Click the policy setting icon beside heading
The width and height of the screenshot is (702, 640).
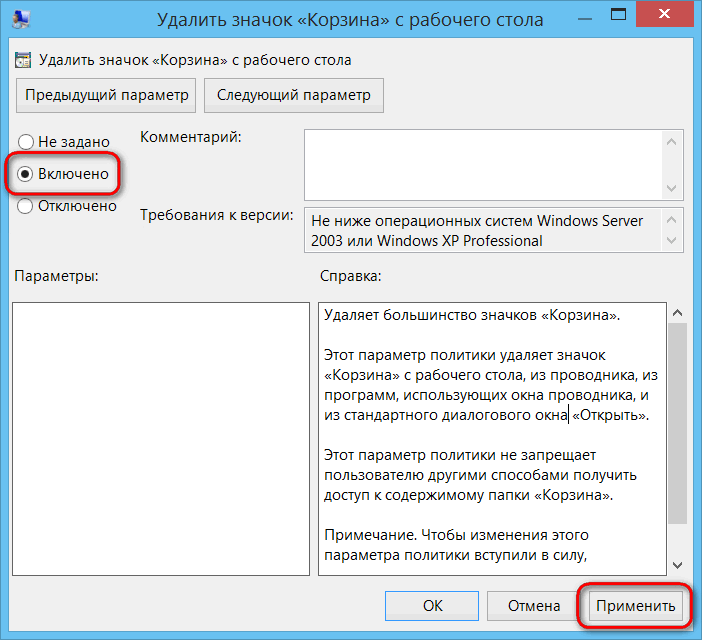(x=23, y=60)
